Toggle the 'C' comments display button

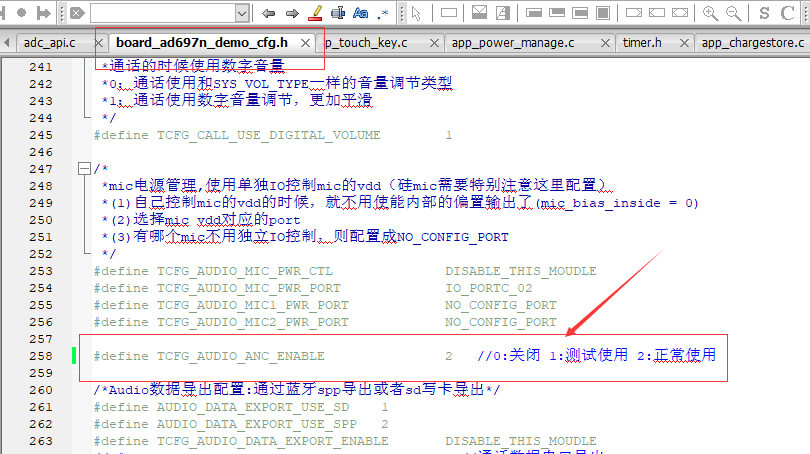[x=788, y=13]
